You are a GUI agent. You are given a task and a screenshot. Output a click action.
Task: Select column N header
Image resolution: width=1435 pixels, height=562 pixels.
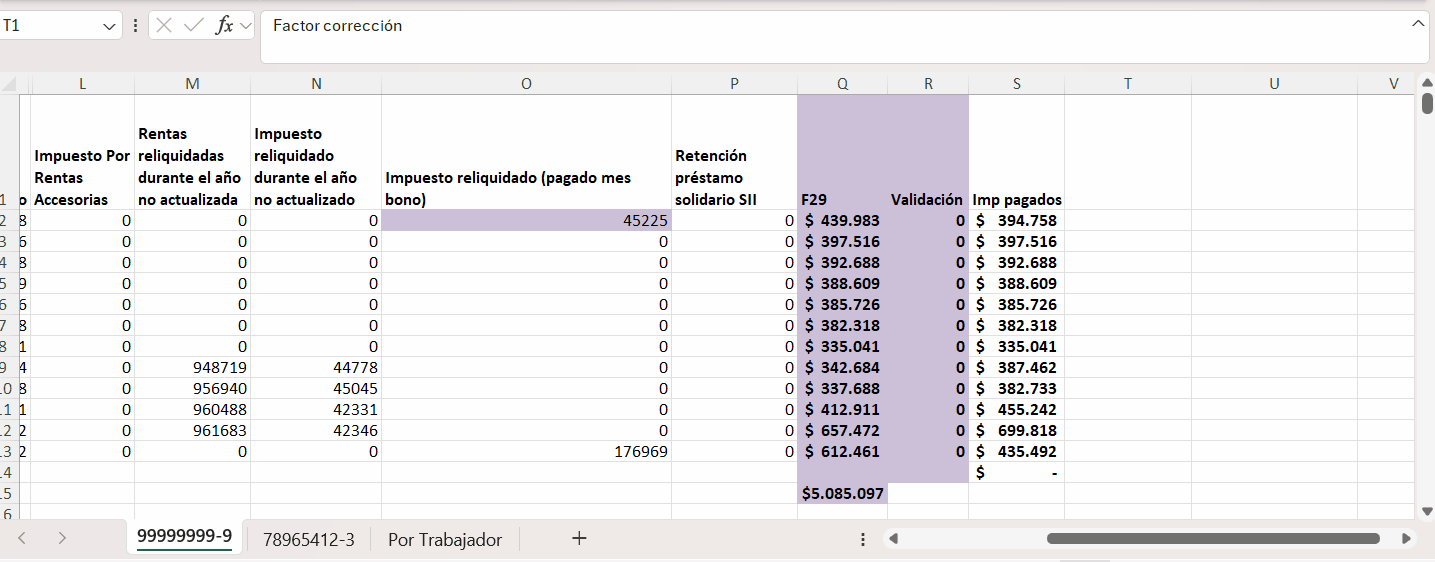point(316,84)
